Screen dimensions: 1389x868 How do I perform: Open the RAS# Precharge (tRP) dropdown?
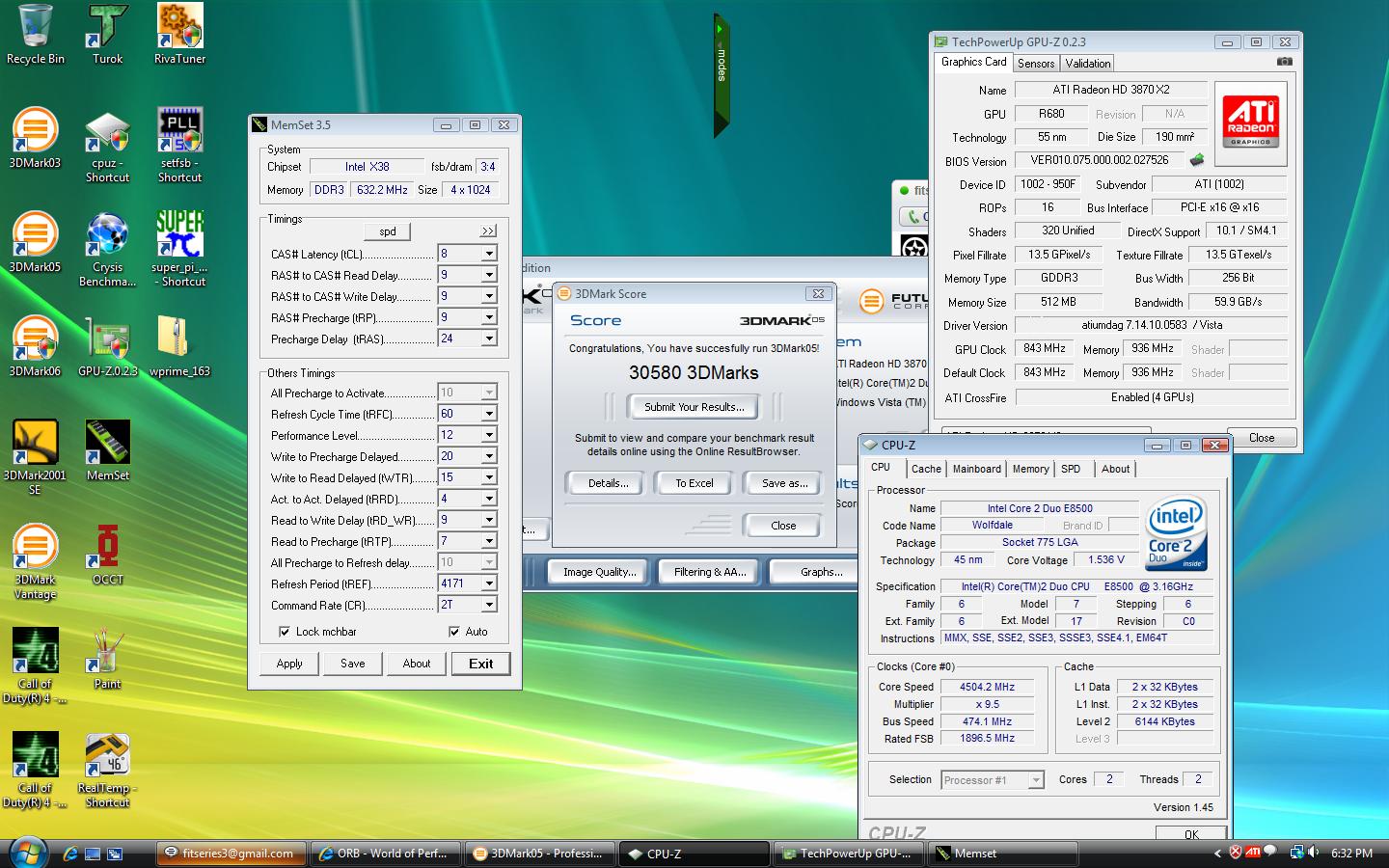click(x=489, y=317)
